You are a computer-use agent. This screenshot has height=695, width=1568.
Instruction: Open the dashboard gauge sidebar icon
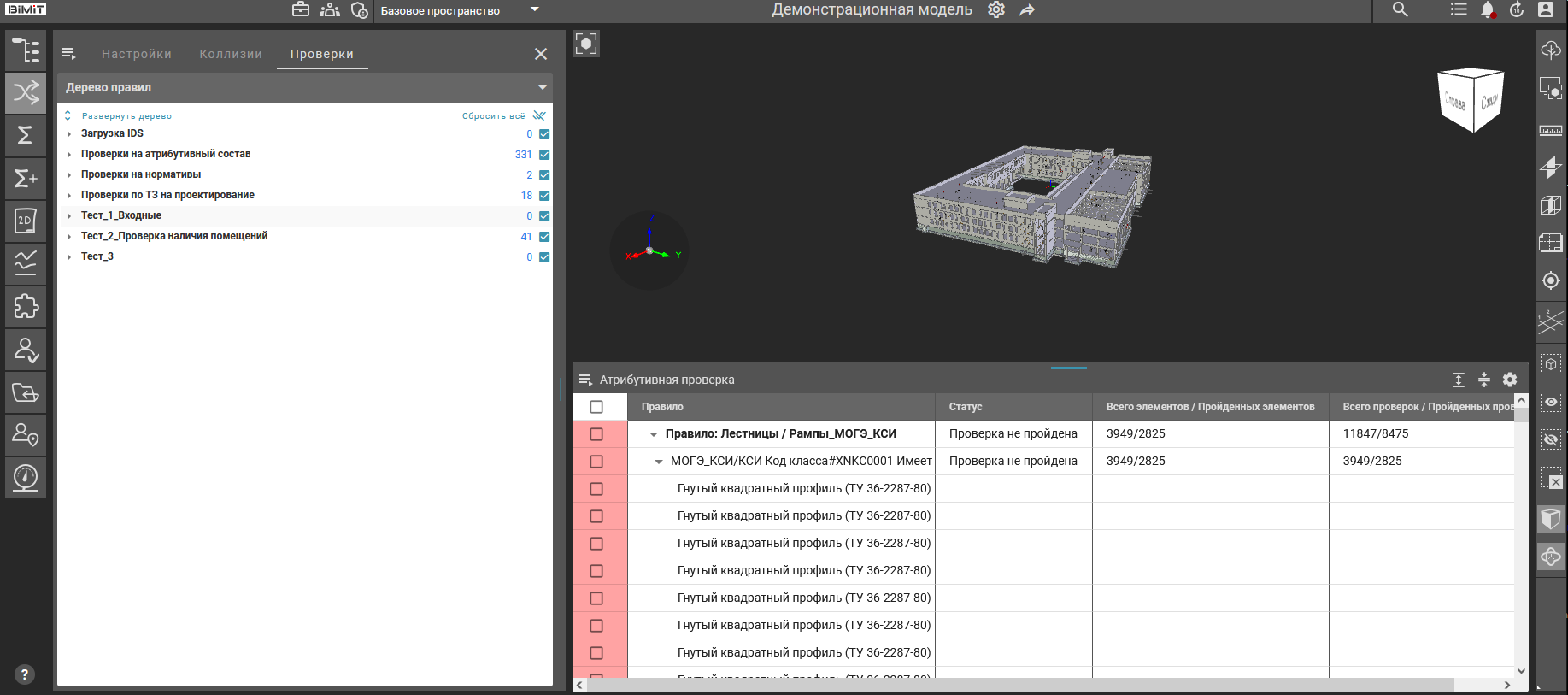pyautogui.click(x=26, y=477)
